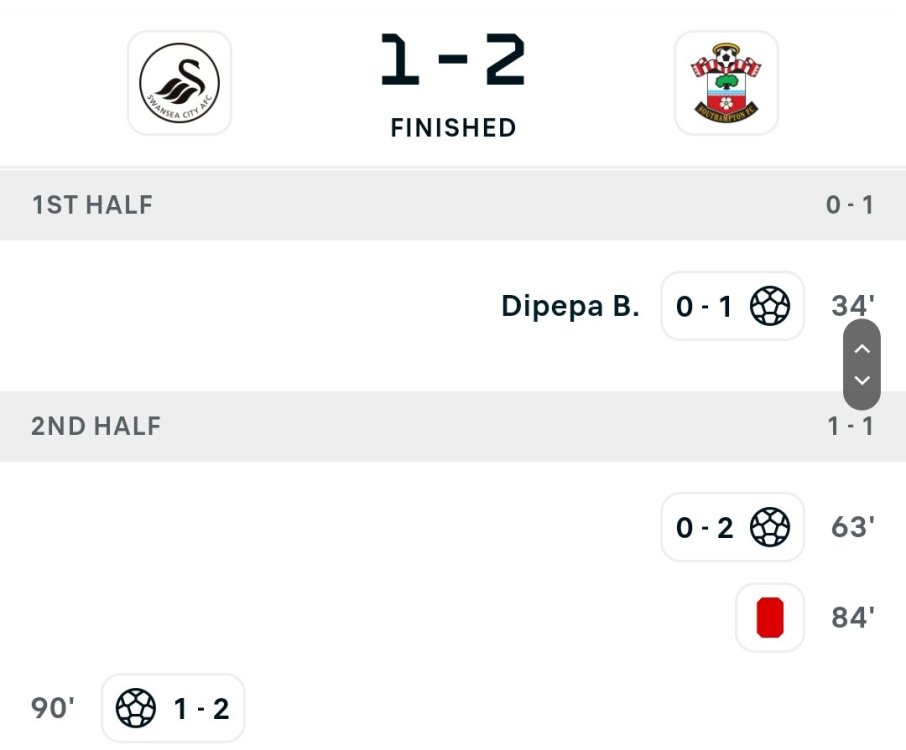
Task: Click the FINISHED match status label
Action: 453,128
